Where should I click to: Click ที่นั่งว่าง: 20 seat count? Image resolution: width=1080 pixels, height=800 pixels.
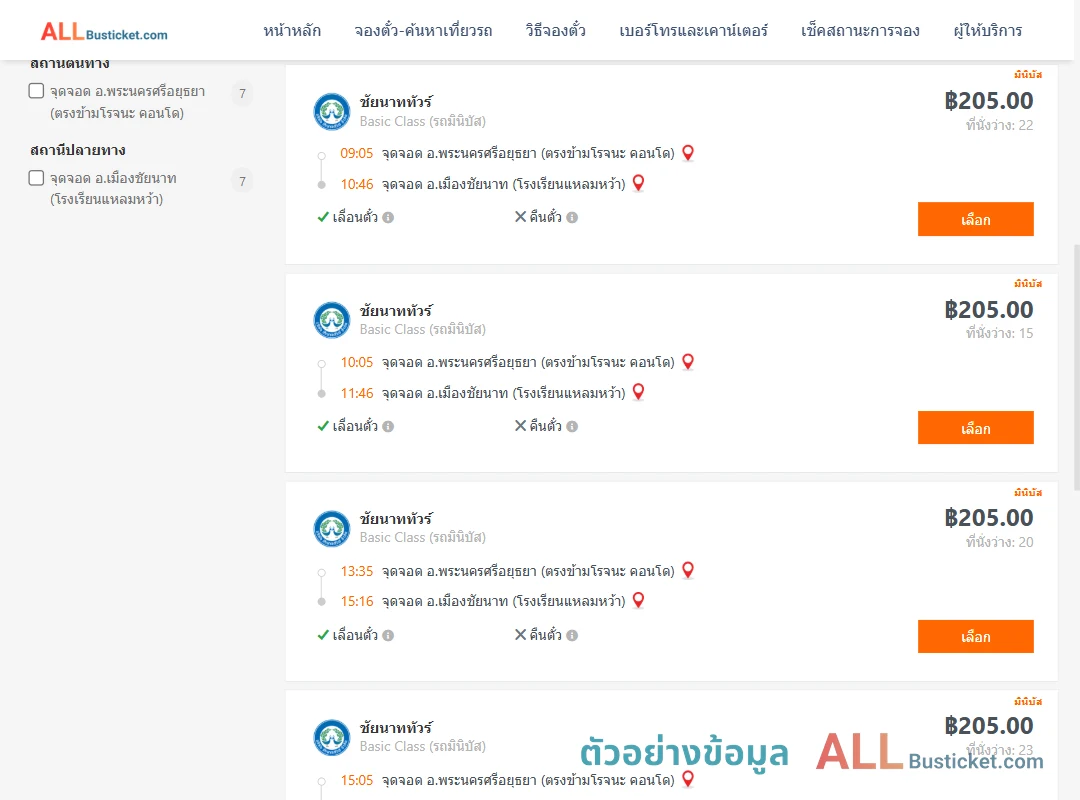point(999,542)
